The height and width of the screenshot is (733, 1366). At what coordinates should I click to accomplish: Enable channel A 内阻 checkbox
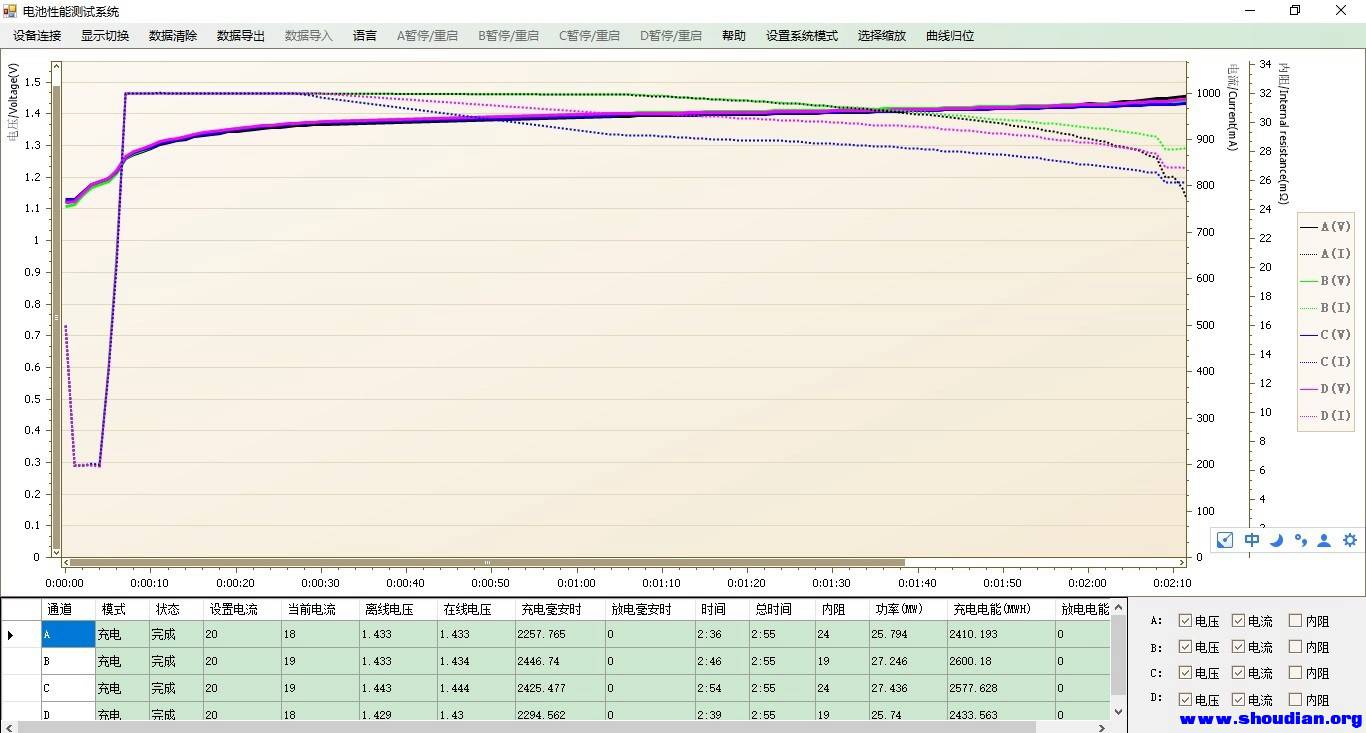(1295, 621)
